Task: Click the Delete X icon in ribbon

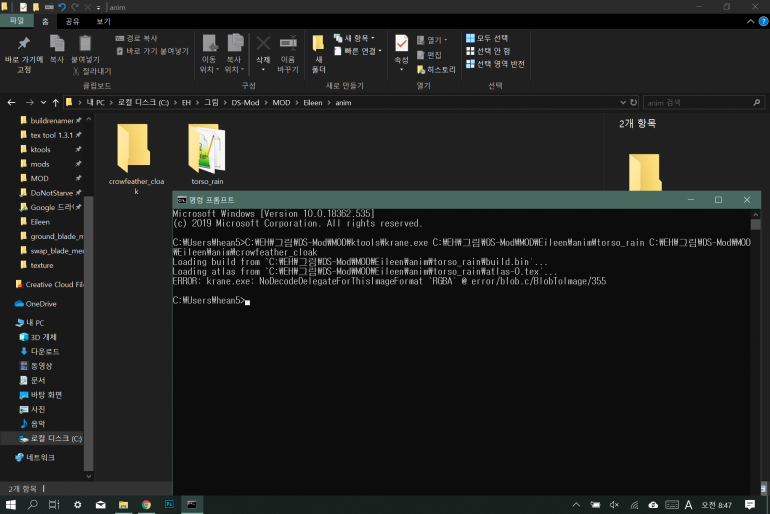Action: pyautogui.click(x=263, y=44)
